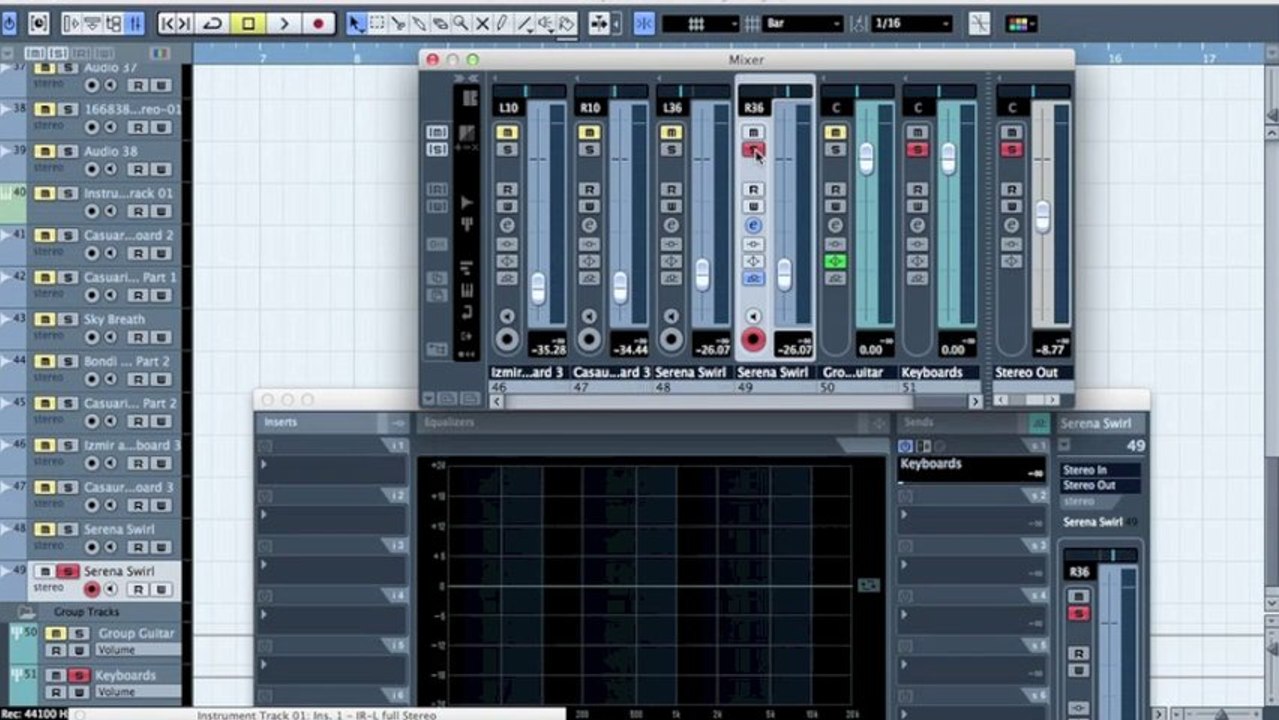This screenshot has height=720, width=1279.
Task: Click the Go to previous marker transport button
Action: click(x=168, y=23)
